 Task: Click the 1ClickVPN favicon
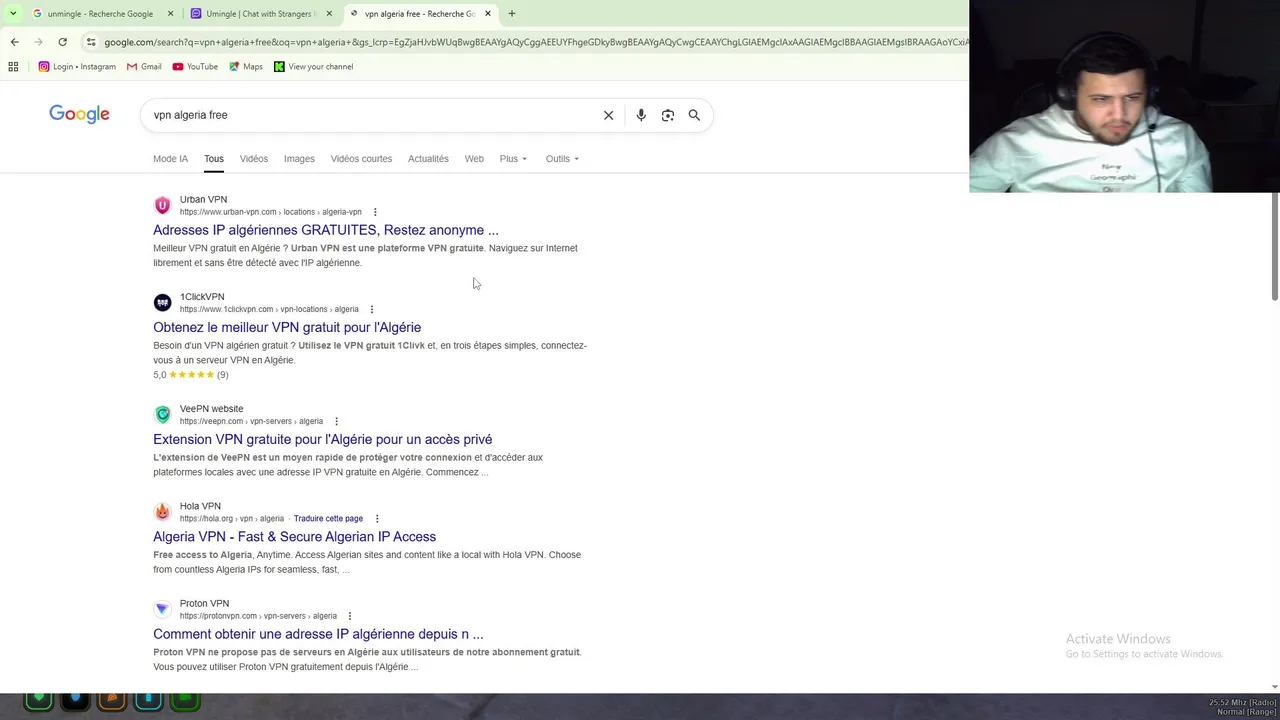(162, 302)
